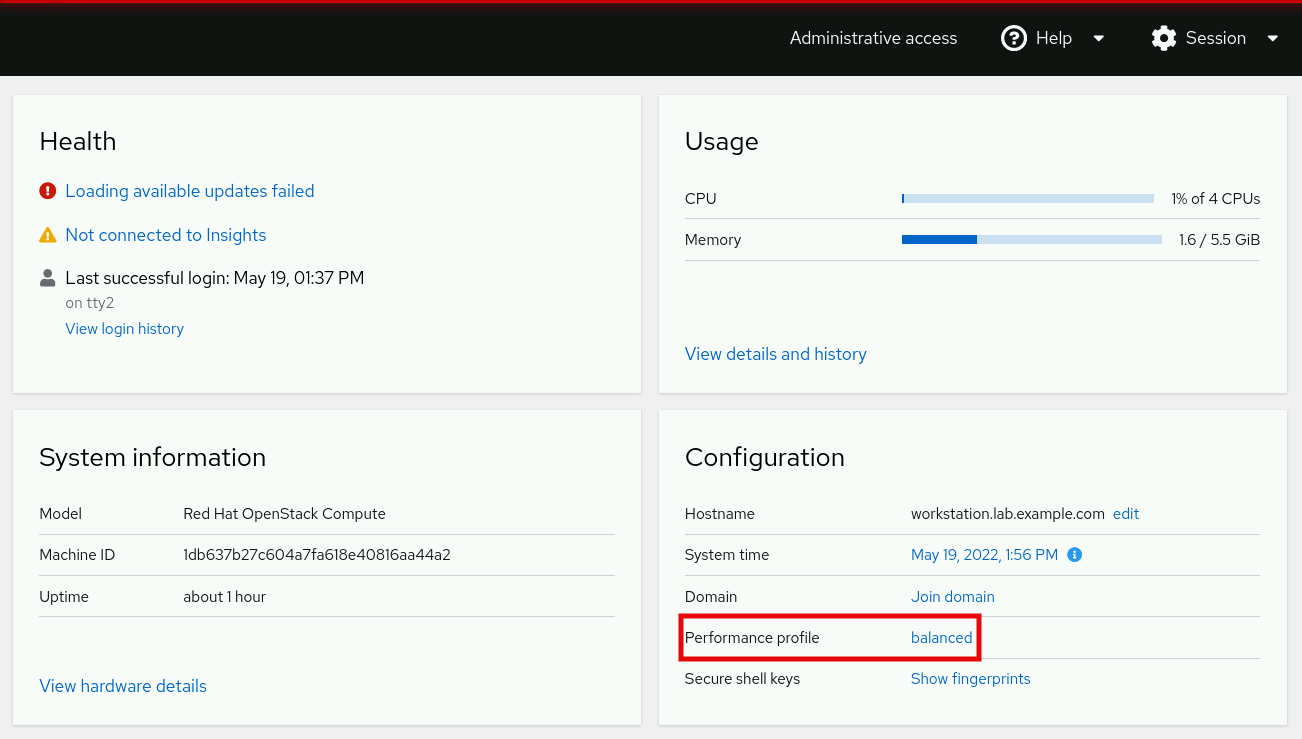Open View hardware details link

(123, 686)
